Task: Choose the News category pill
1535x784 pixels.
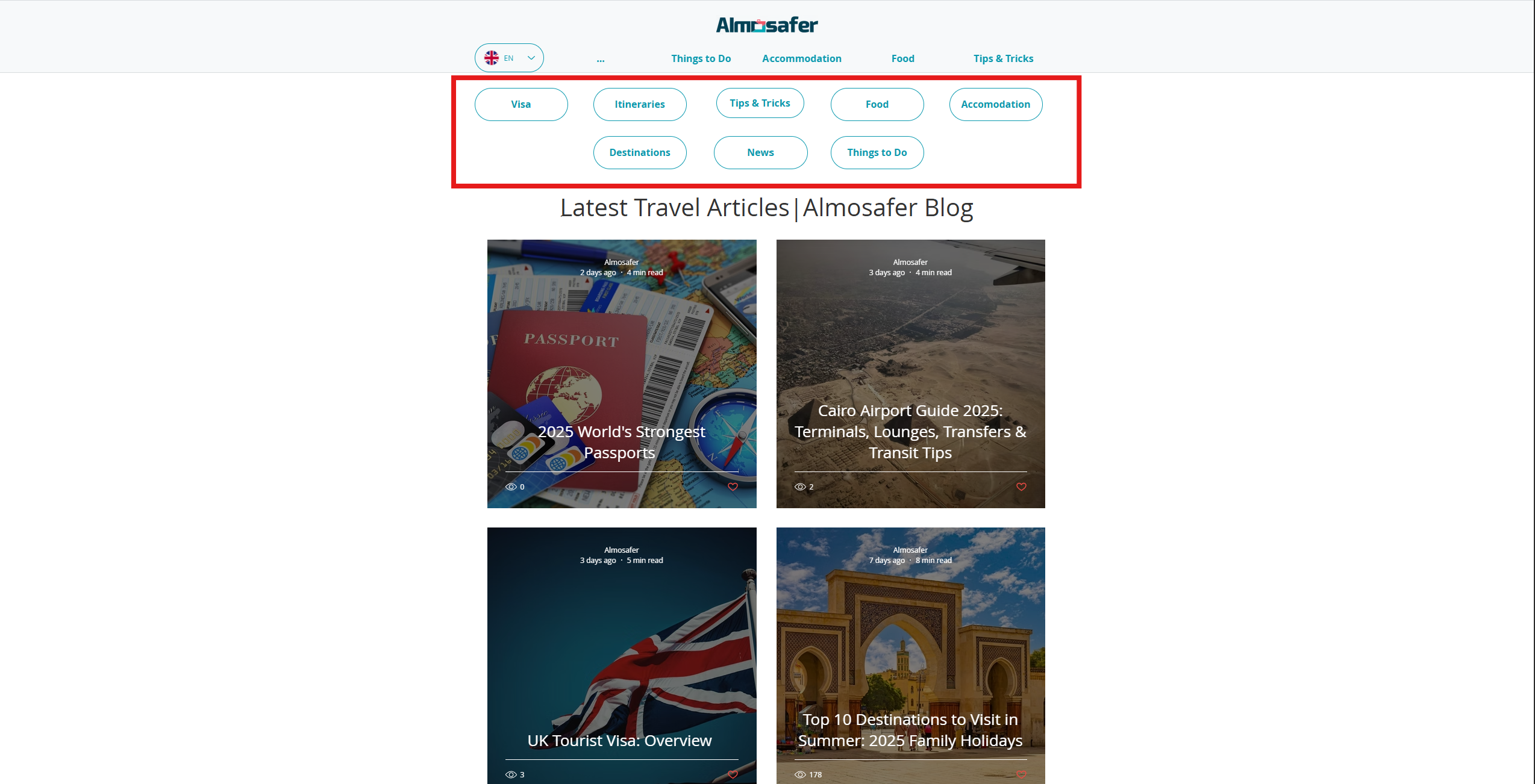Action: (x=761, y=152)
